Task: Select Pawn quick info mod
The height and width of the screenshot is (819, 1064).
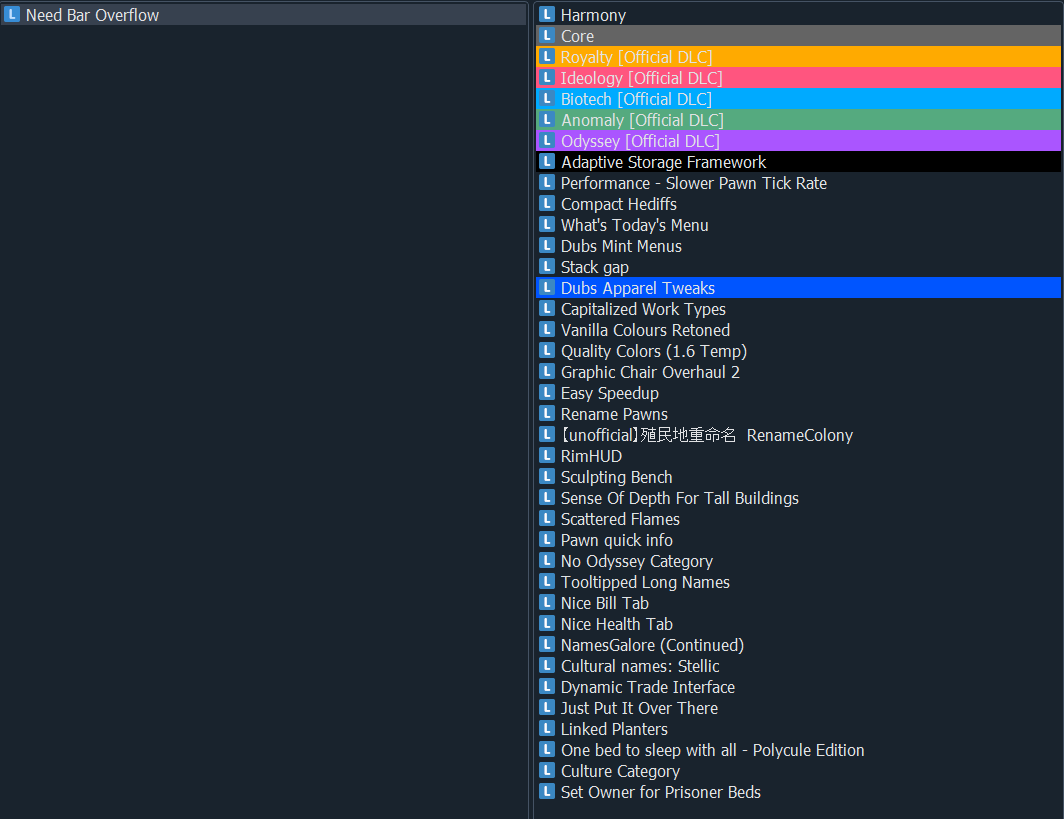Action: point(799,541)
